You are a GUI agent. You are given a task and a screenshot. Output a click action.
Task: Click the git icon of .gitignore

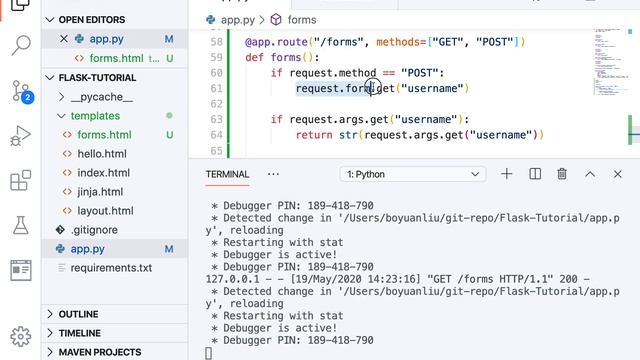(x=60, y=230)
